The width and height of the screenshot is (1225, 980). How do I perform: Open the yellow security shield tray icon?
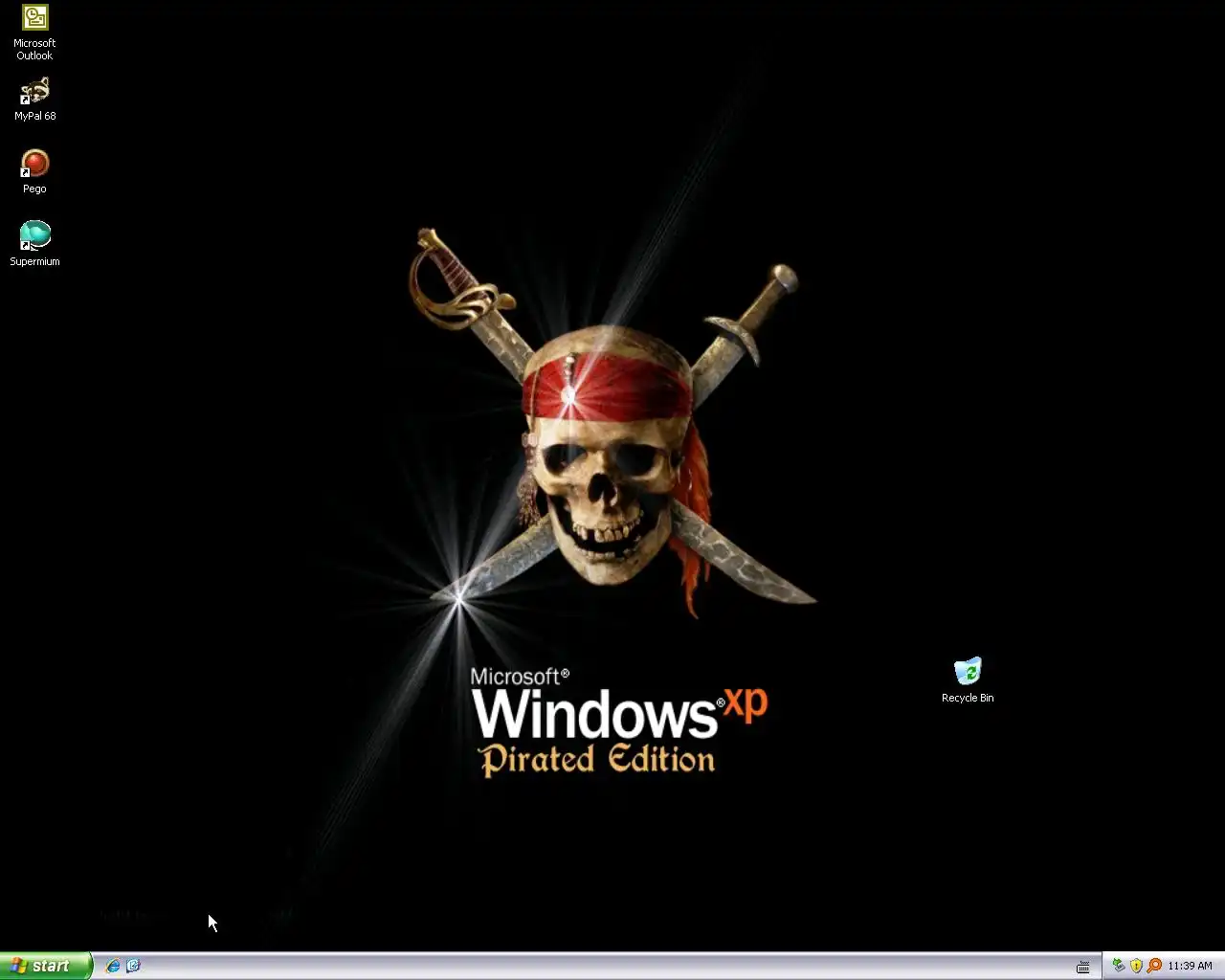[1136, 966]
